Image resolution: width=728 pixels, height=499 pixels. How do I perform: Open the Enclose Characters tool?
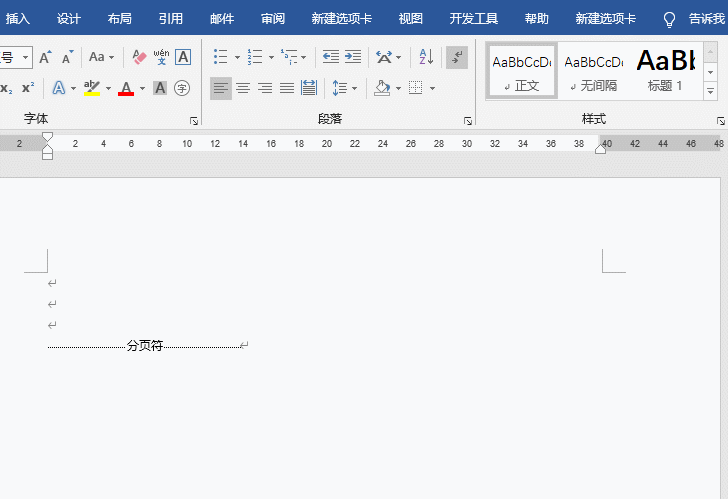182,88
